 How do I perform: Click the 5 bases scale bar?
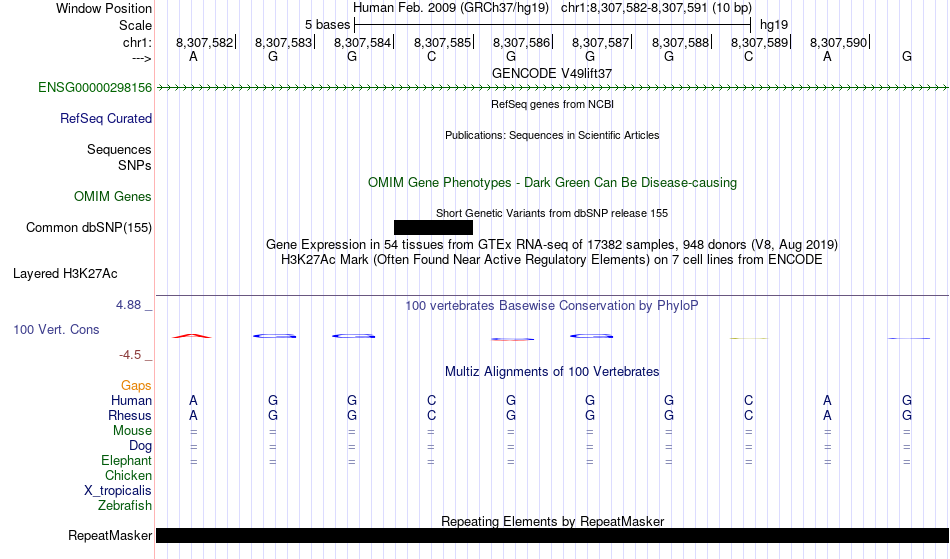pos(553,25)
